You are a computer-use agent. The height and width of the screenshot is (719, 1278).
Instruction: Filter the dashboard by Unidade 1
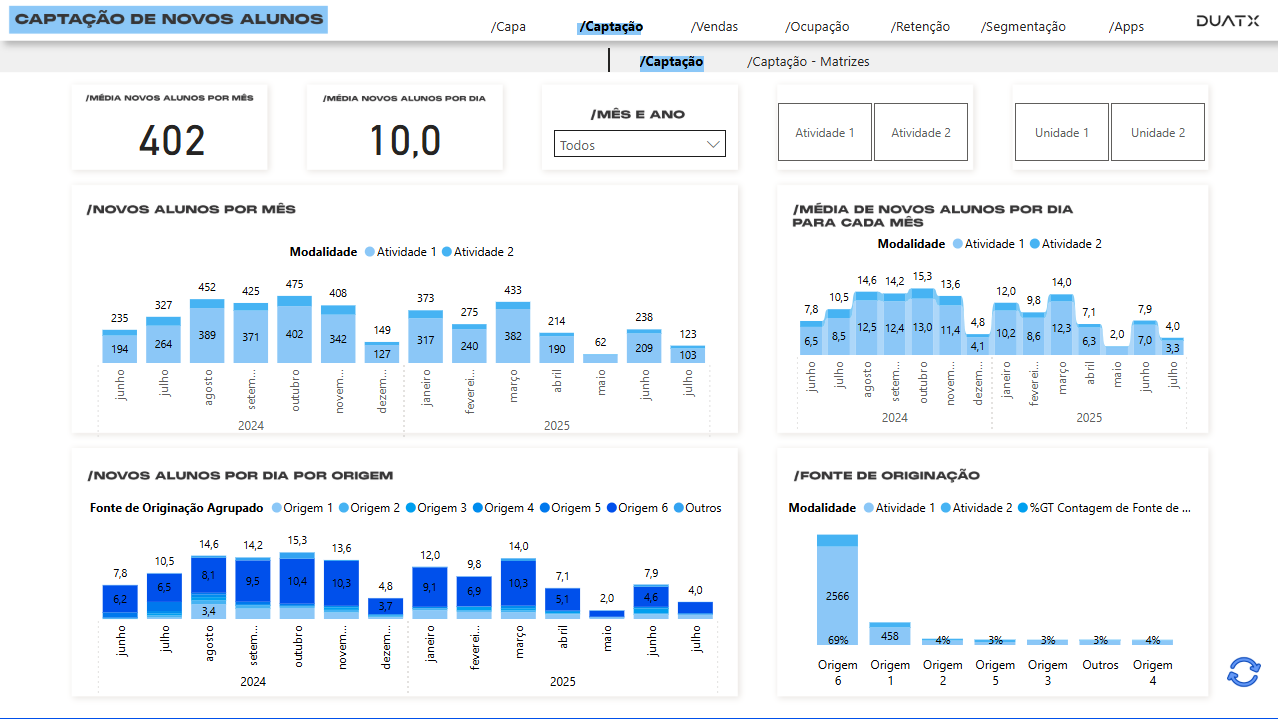1061,132
